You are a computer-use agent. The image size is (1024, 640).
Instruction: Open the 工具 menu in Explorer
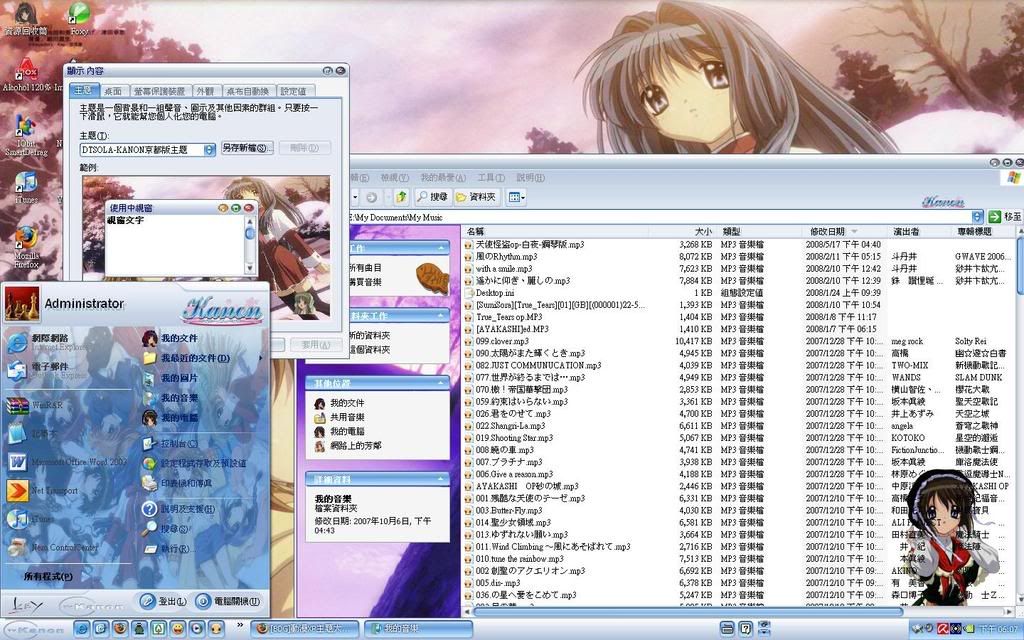tap(490, 178)
